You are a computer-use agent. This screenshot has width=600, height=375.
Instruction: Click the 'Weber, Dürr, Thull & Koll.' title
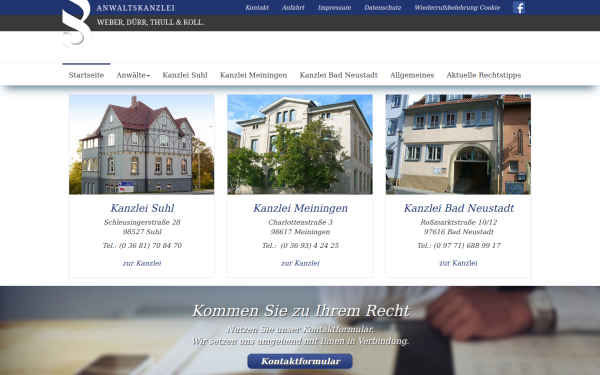(x=150, y=23)
